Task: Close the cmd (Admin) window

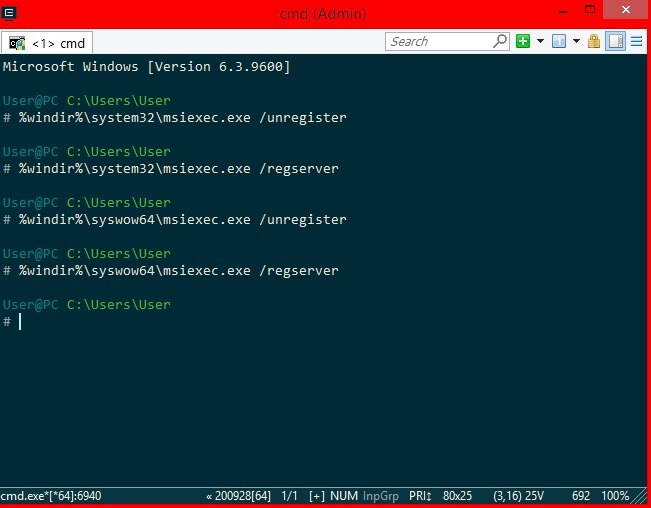Action: (626, 10)
